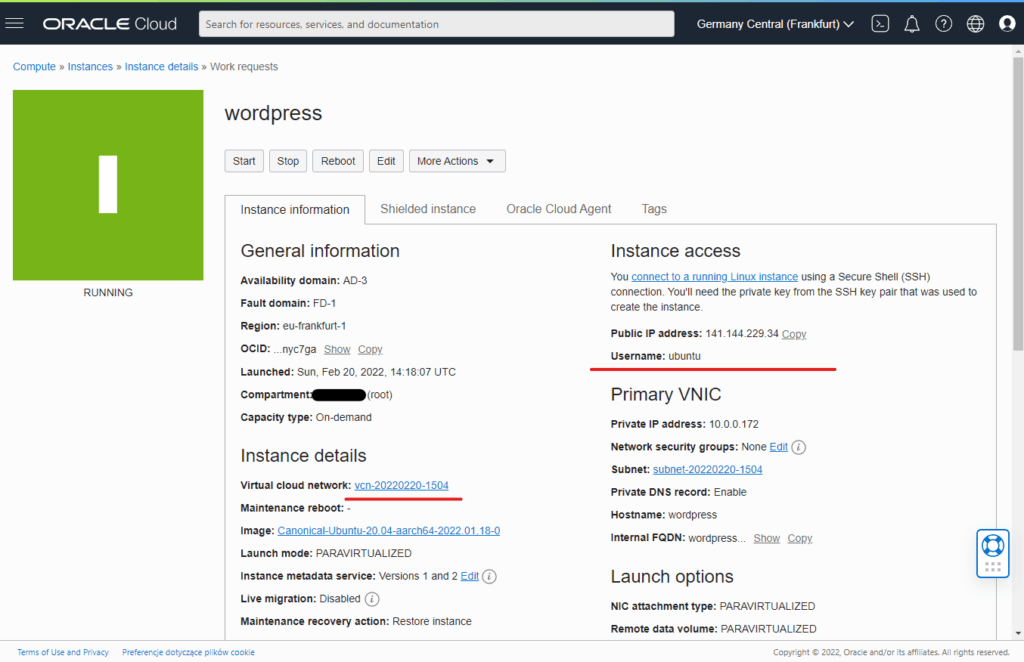Expand the More Actions dropdown

coord(456,161)
